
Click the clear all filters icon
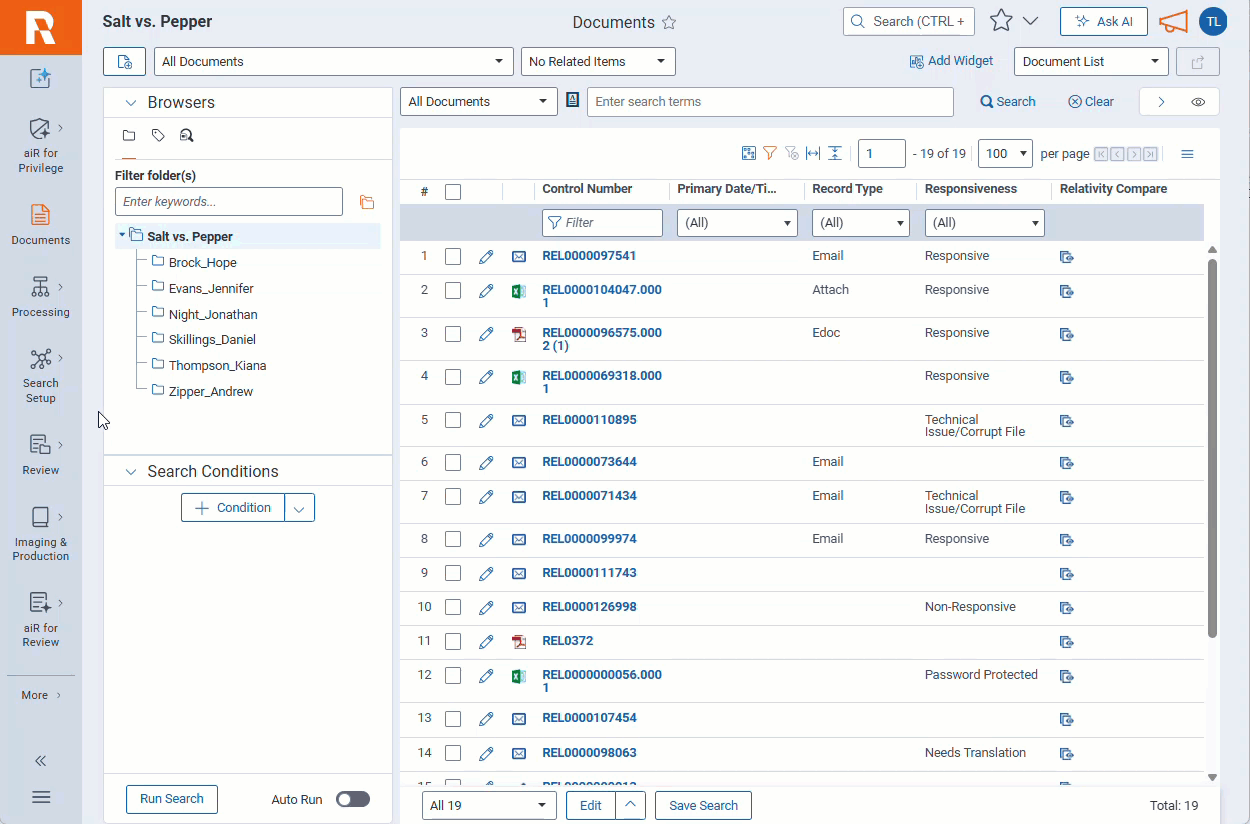(x=792, y=153)
